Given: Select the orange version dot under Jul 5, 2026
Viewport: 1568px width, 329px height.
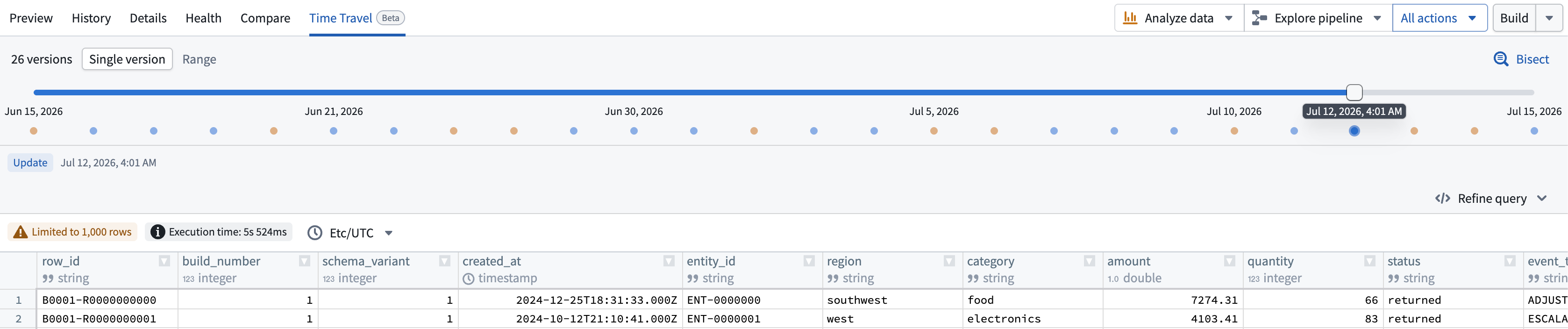Looking at the screenshot, I should (934, 131).
